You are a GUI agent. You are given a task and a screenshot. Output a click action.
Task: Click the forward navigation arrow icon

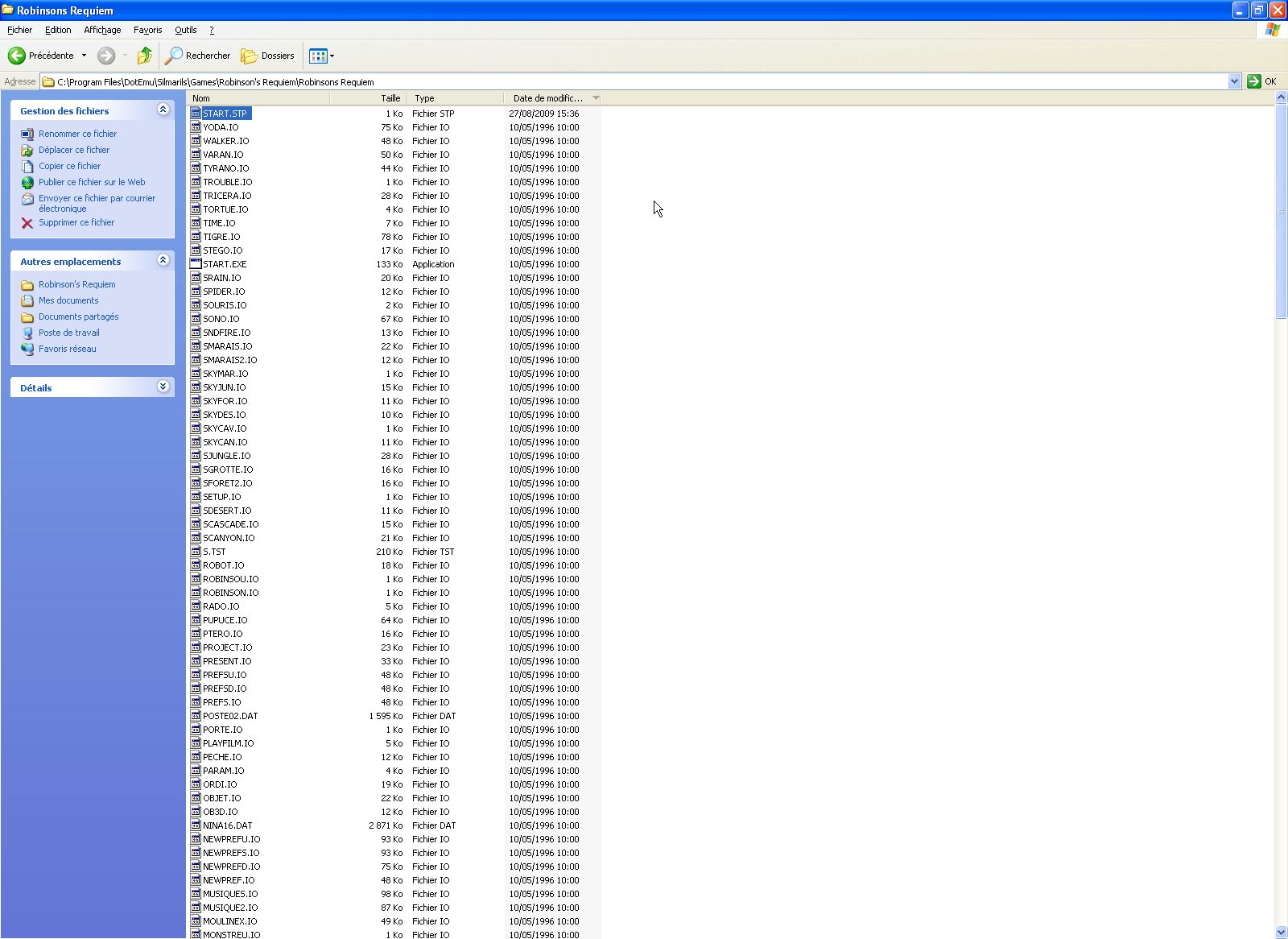[106, 56]
